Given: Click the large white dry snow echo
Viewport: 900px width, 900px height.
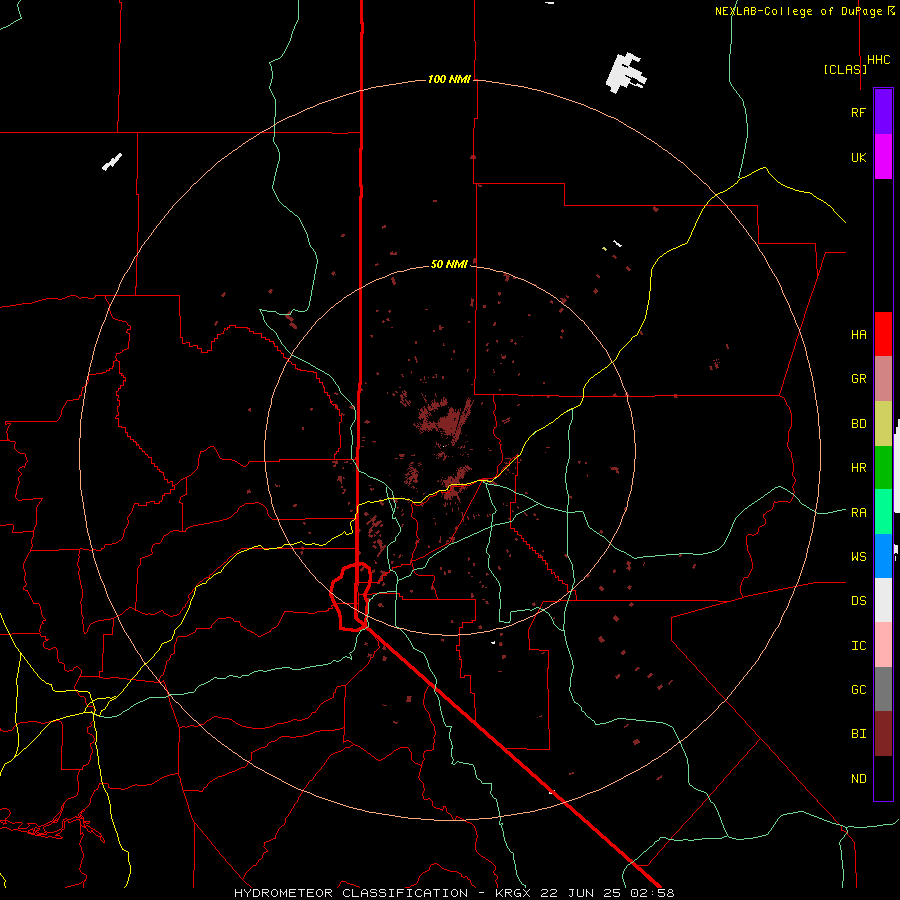Looking at the screenshot, I should 626,72.
